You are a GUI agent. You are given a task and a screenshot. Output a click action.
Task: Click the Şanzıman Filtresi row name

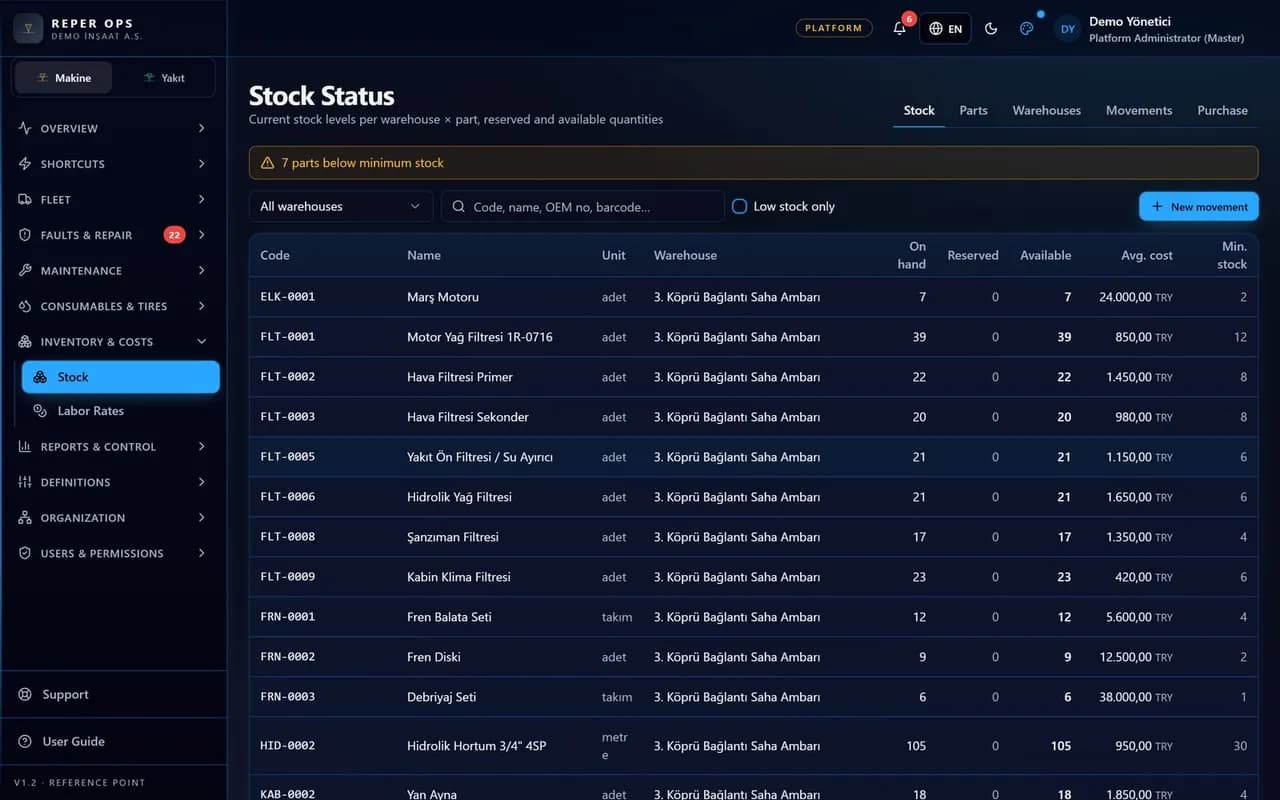[x=453, y=537]
